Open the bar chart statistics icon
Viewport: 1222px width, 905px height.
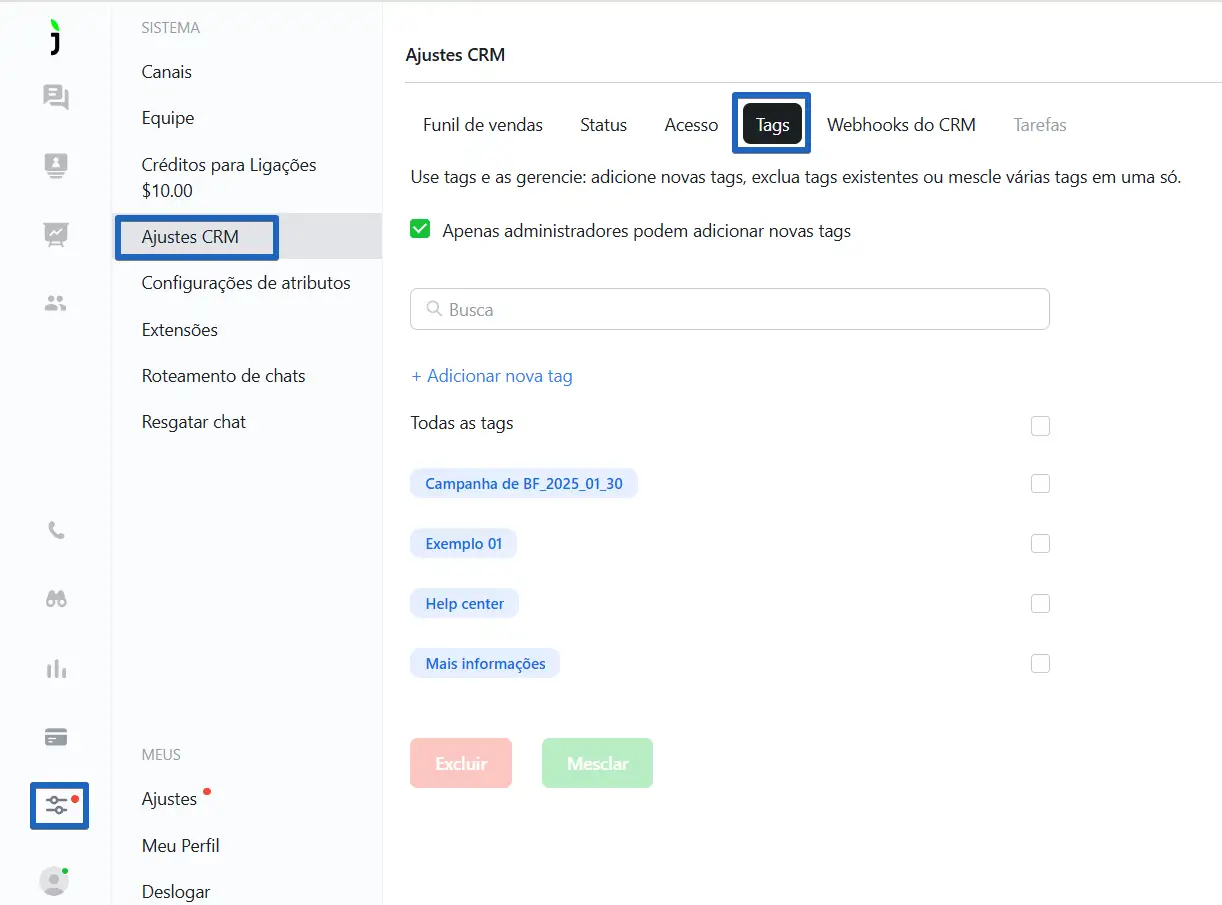[56, 669]
